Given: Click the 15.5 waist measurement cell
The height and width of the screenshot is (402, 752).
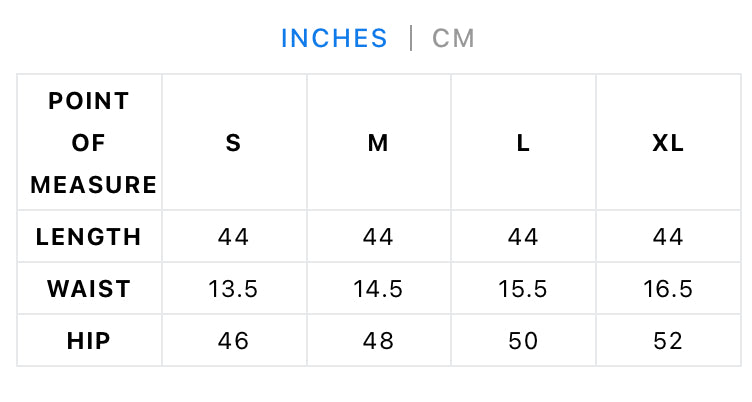Looking at the screenshot, I should coord(523,289).
